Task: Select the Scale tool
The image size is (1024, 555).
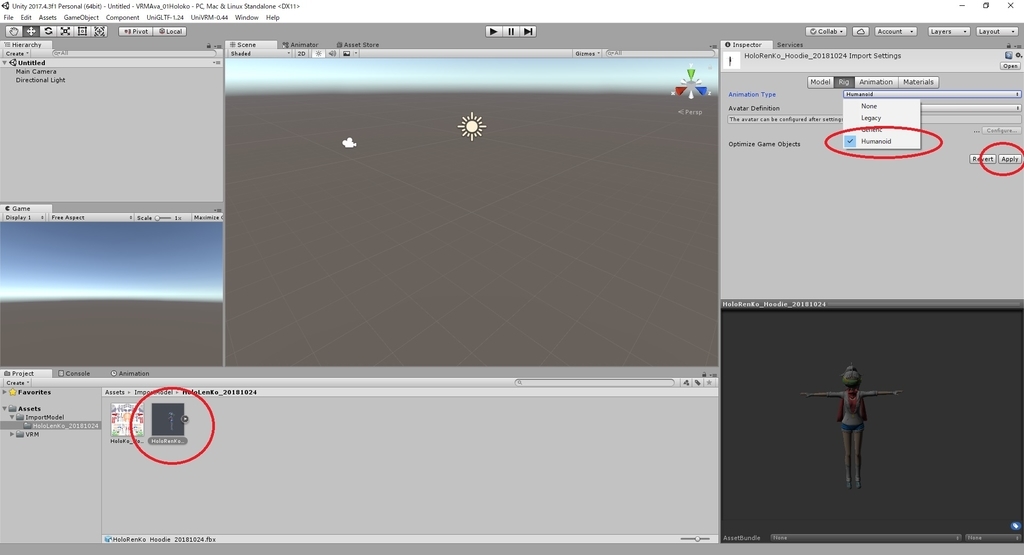Action: point(65,31)
